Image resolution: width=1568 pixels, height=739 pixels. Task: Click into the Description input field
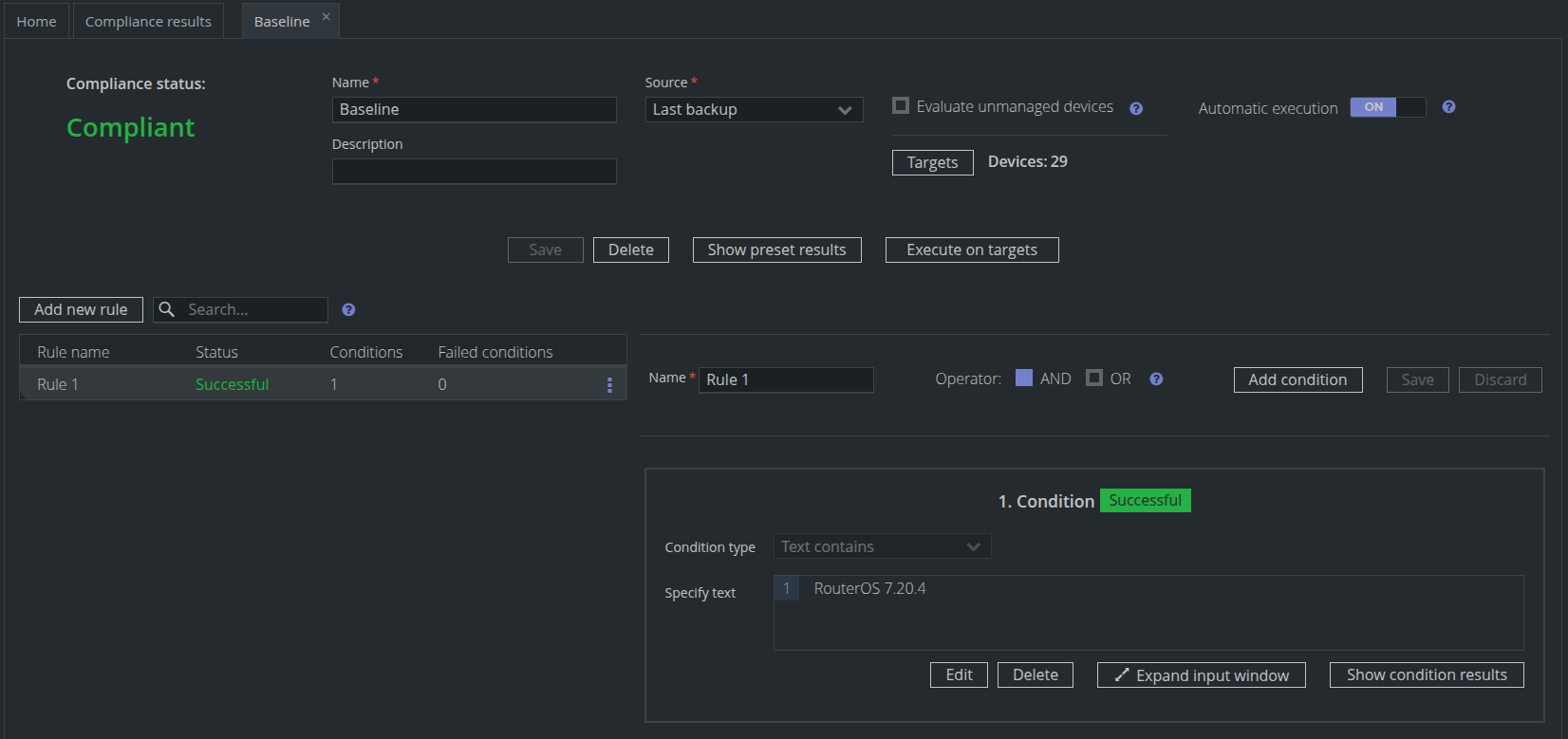[474, 172]
